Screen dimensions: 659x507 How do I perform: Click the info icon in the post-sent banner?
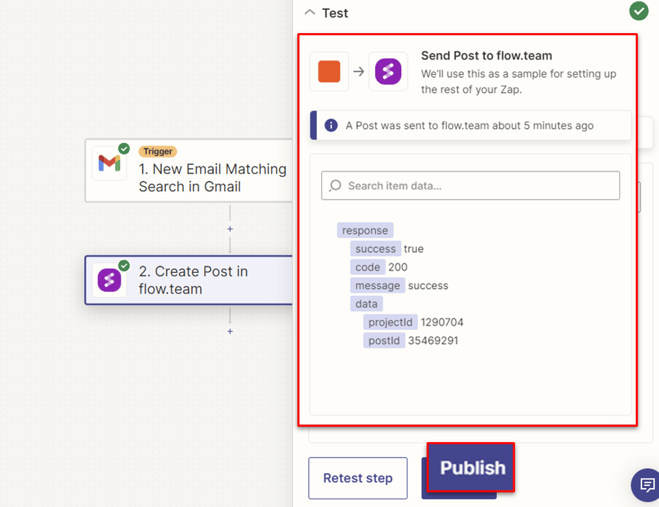pyautogui.click(x=331, y=126)
